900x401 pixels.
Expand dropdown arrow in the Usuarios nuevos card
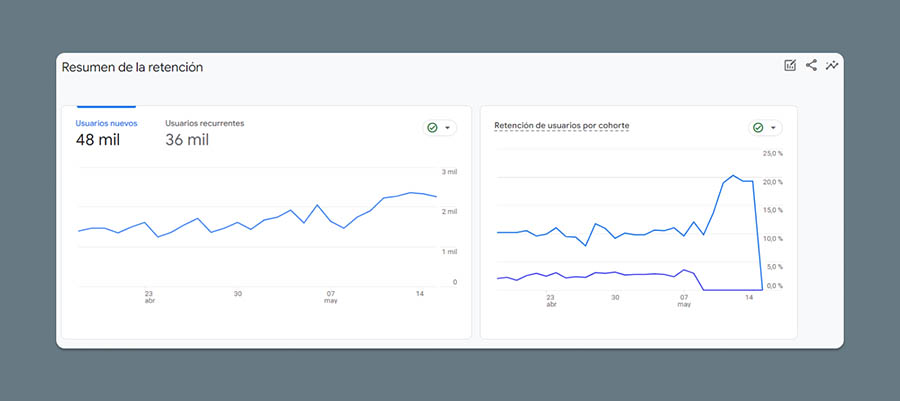tap(447, 128)
